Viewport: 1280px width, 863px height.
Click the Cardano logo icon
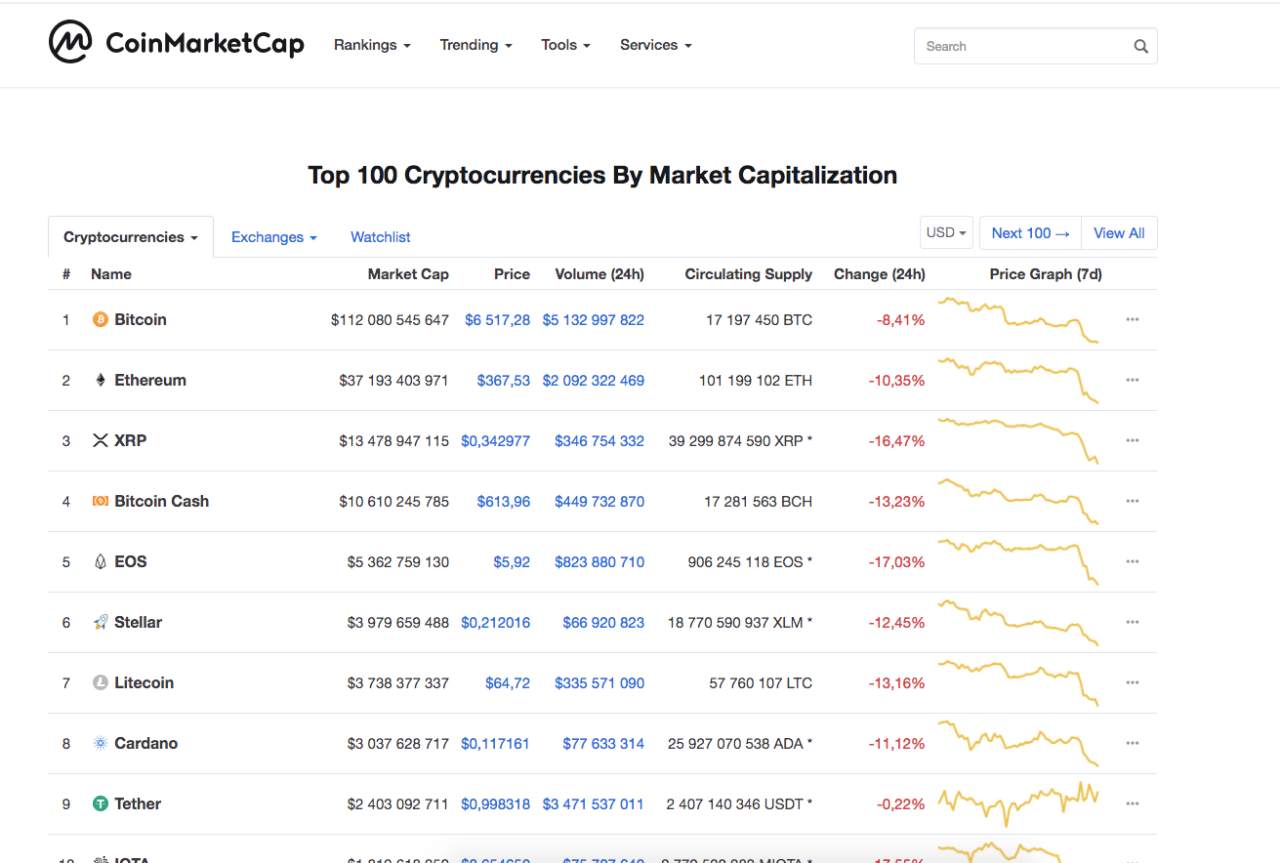coord(100,743)
